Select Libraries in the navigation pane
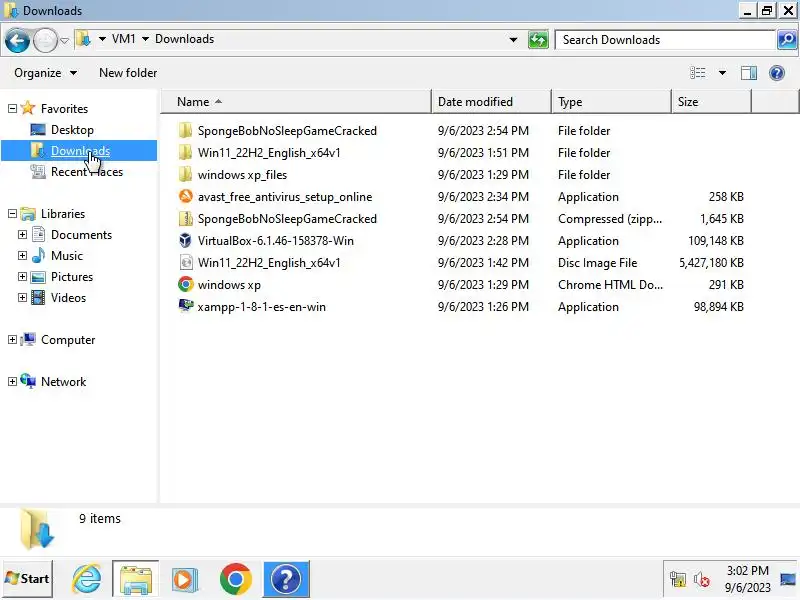 [63, 214]
